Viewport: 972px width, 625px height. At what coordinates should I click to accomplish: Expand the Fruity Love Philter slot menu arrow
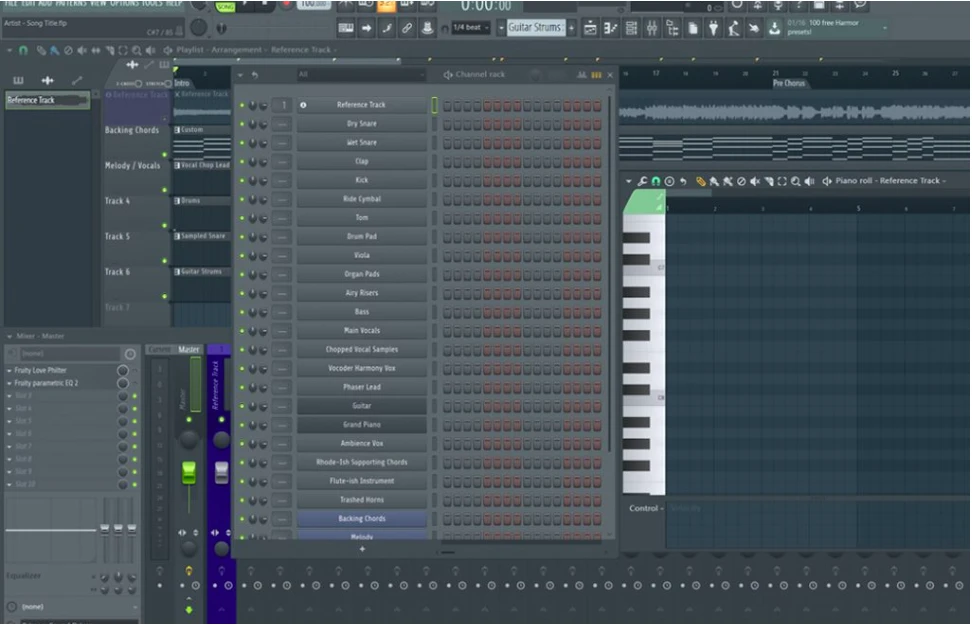click(9, 370)
